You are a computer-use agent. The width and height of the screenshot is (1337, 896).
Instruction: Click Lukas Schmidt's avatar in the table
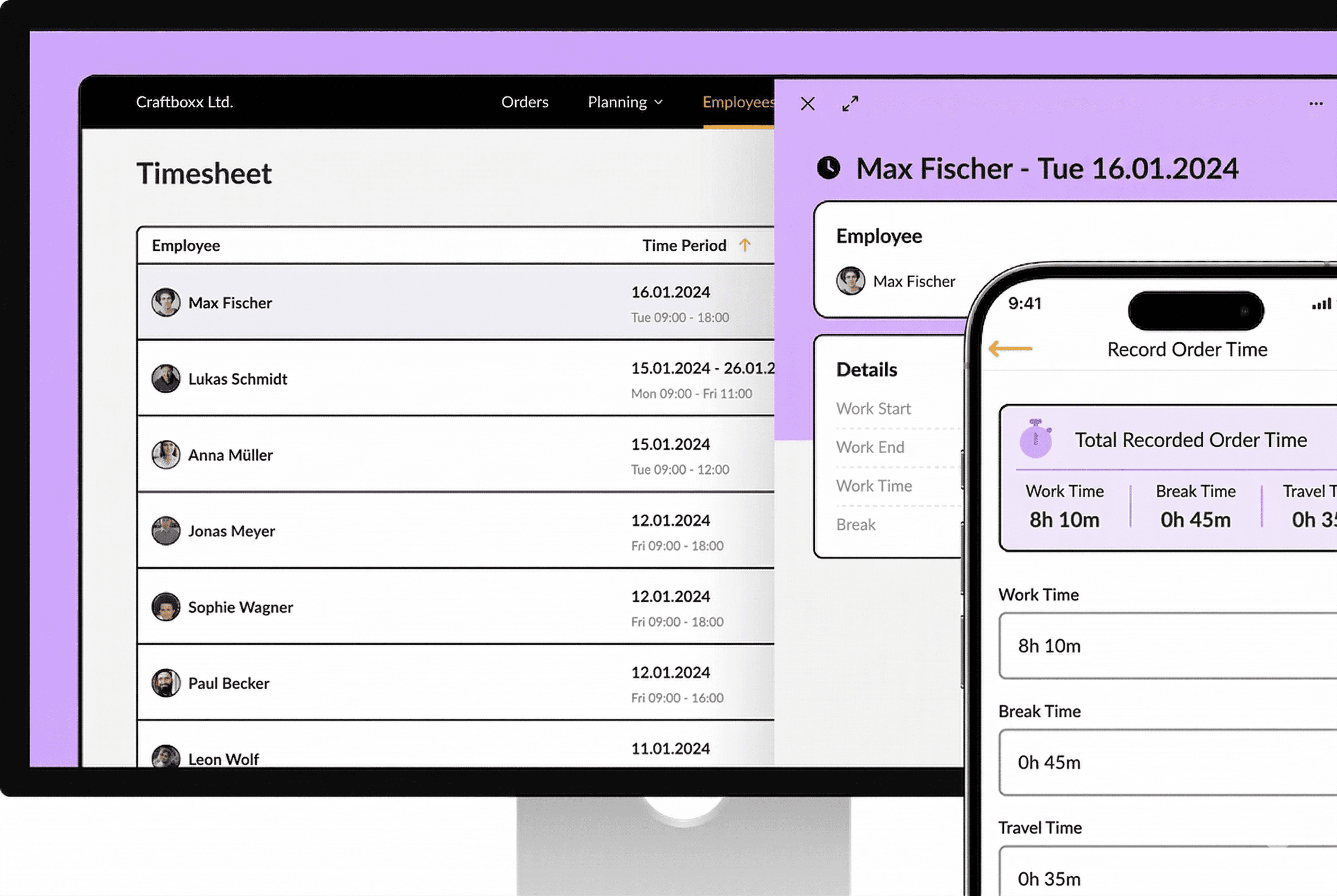pyautogui.click(x=166, y=379)
